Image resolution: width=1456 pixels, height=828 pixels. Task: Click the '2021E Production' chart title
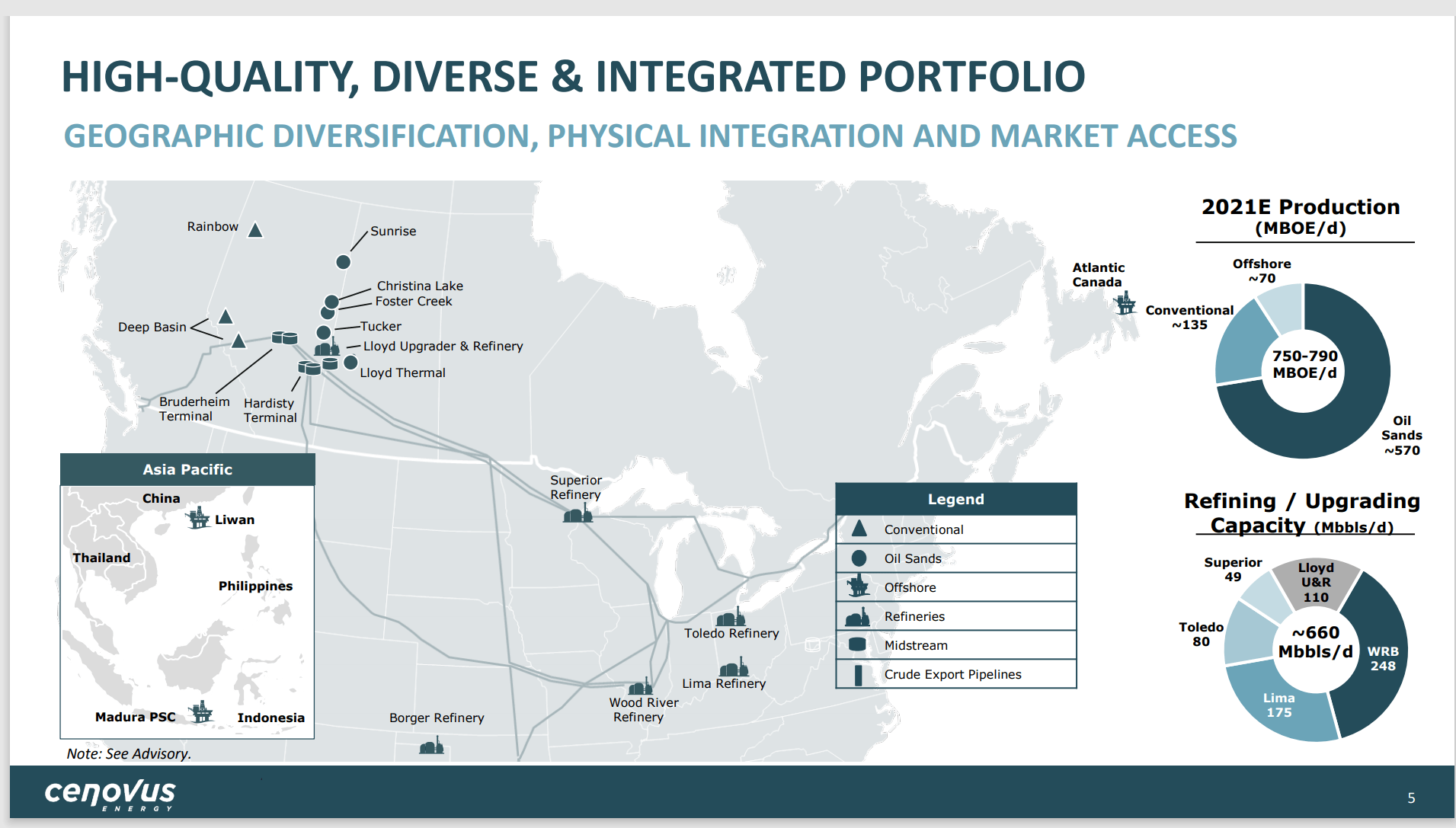(x=1301, y=207)
